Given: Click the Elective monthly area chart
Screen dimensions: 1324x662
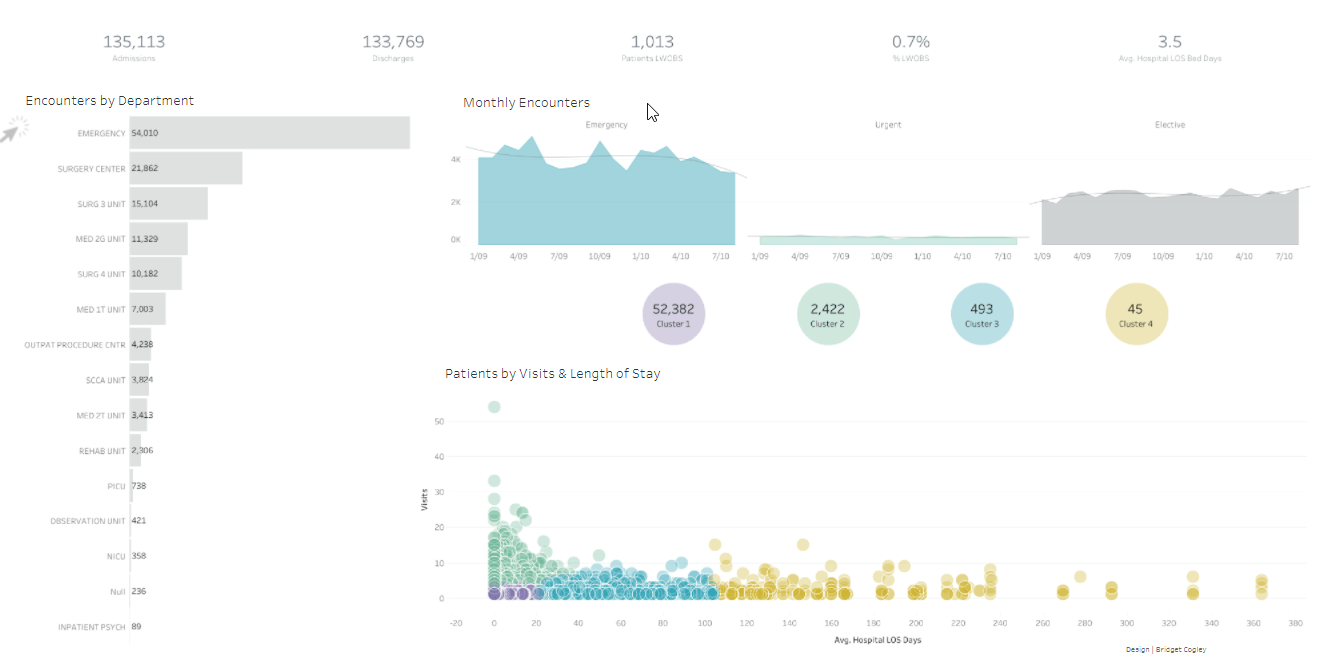Looking at the screenshot, I should 1170,217.
